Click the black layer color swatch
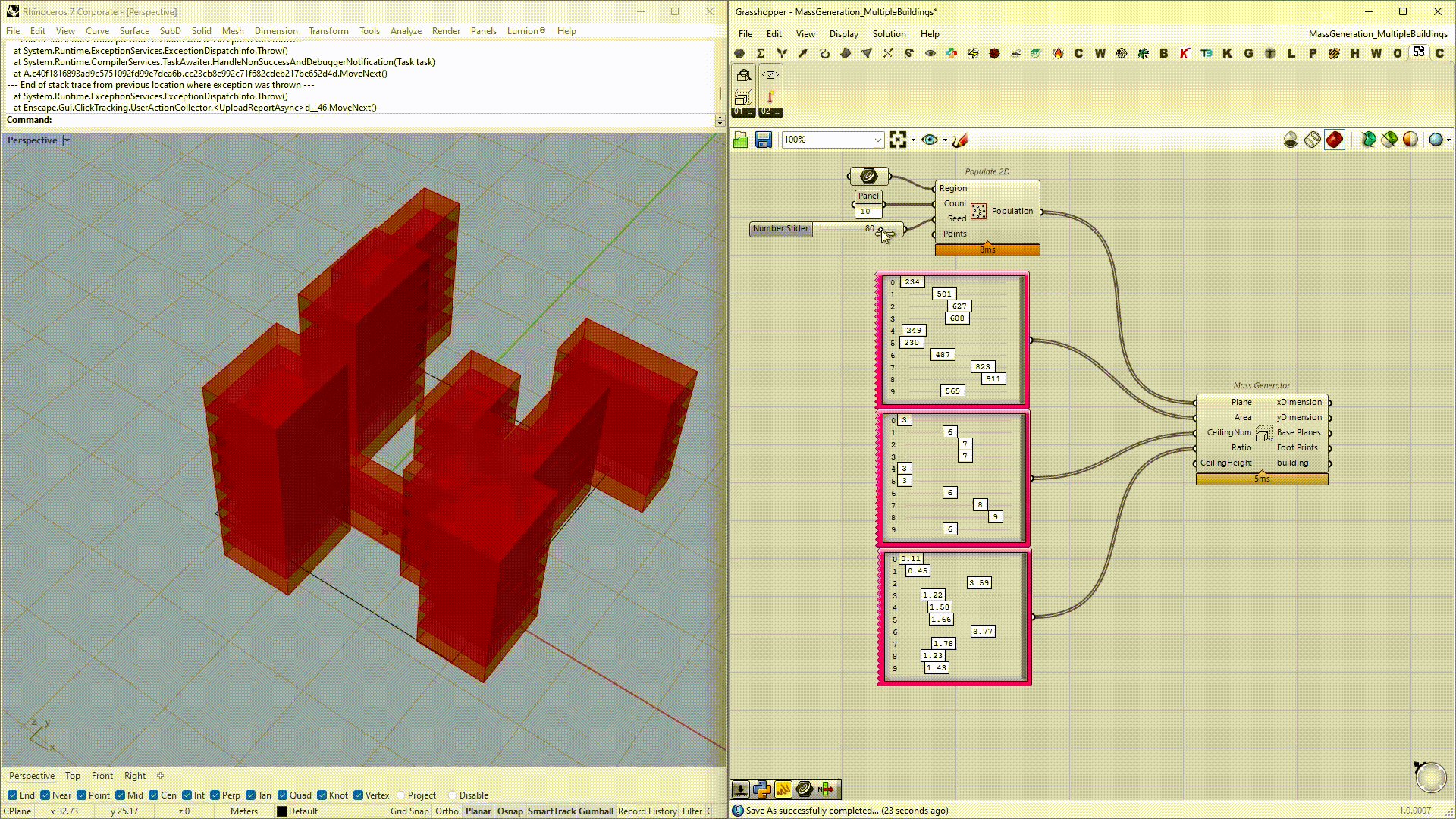Image resolution: width=1456 pixels, height=819 pixels. [282, 811]
